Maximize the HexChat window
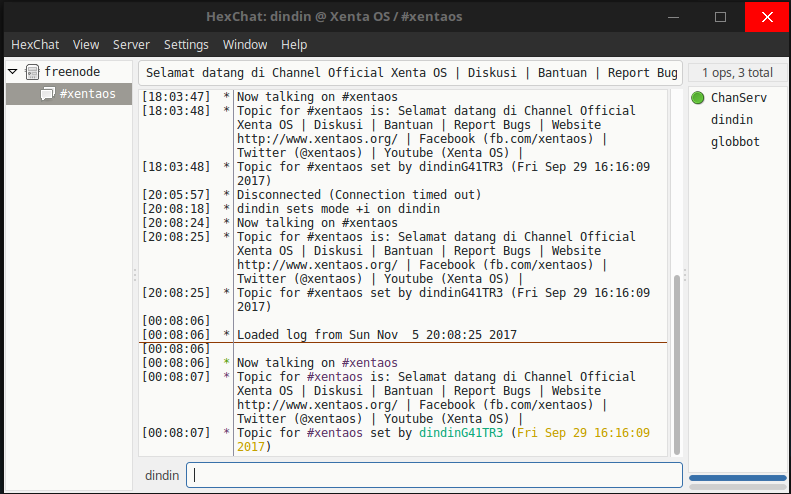This screenshot has height=494, width=791. pos(720,17)
